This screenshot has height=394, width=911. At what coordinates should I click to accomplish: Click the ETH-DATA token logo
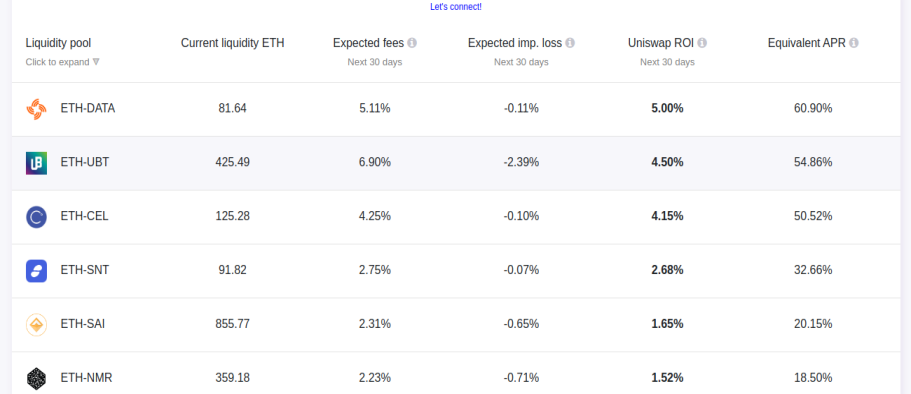(37, 109)
